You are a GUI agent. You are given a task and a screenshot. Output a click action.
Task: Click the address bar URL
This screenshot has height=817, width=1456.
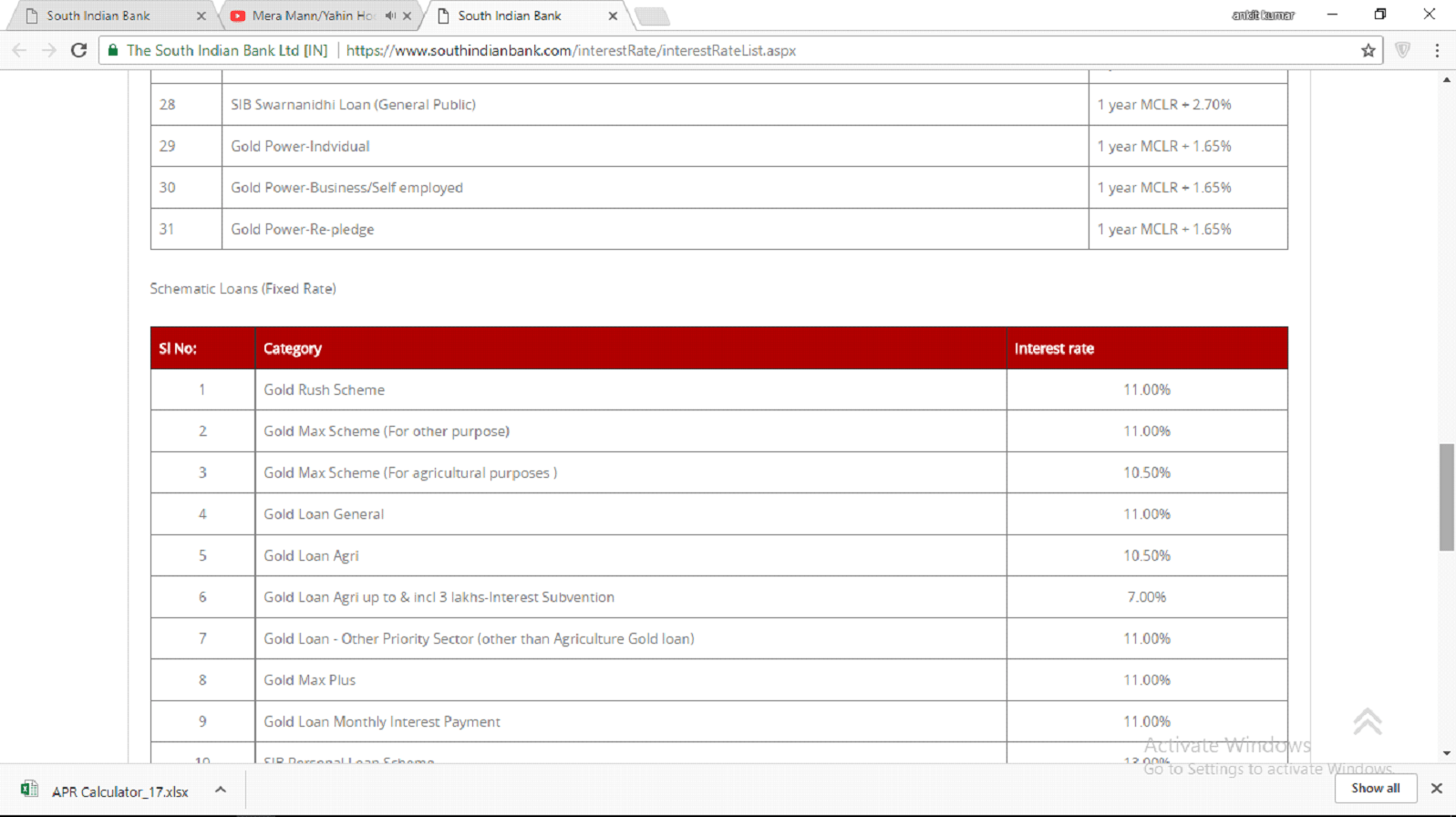(x=571, y=50)
